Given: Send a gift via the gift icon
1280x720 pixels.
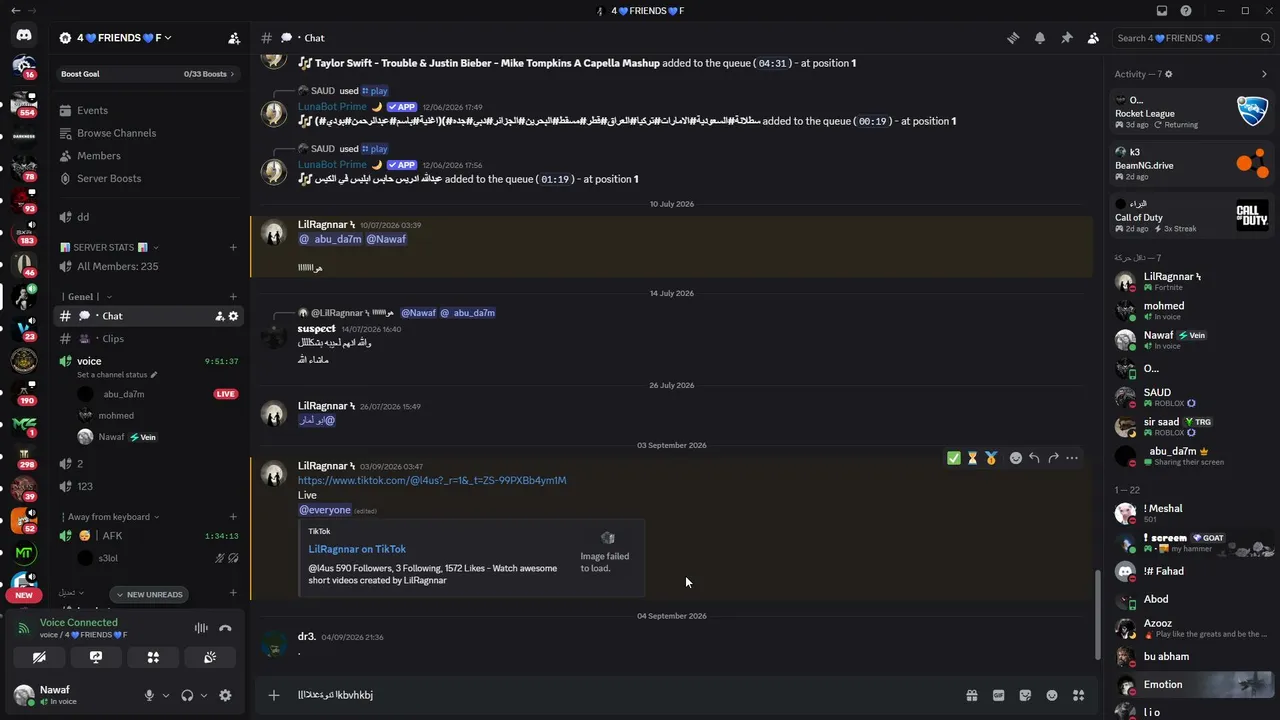Looking at the screenshot, I should (971, 695).
